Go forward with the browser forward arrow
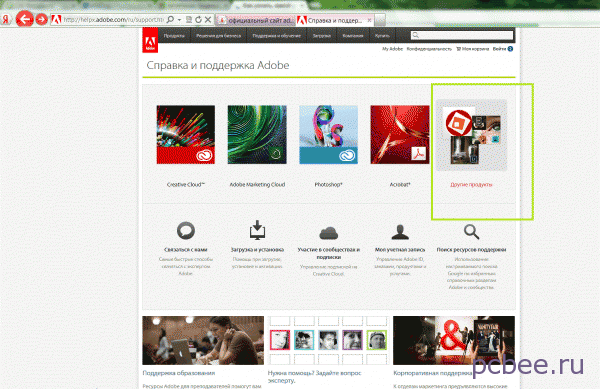Screen dimensions: 600x389 (41, 19)
